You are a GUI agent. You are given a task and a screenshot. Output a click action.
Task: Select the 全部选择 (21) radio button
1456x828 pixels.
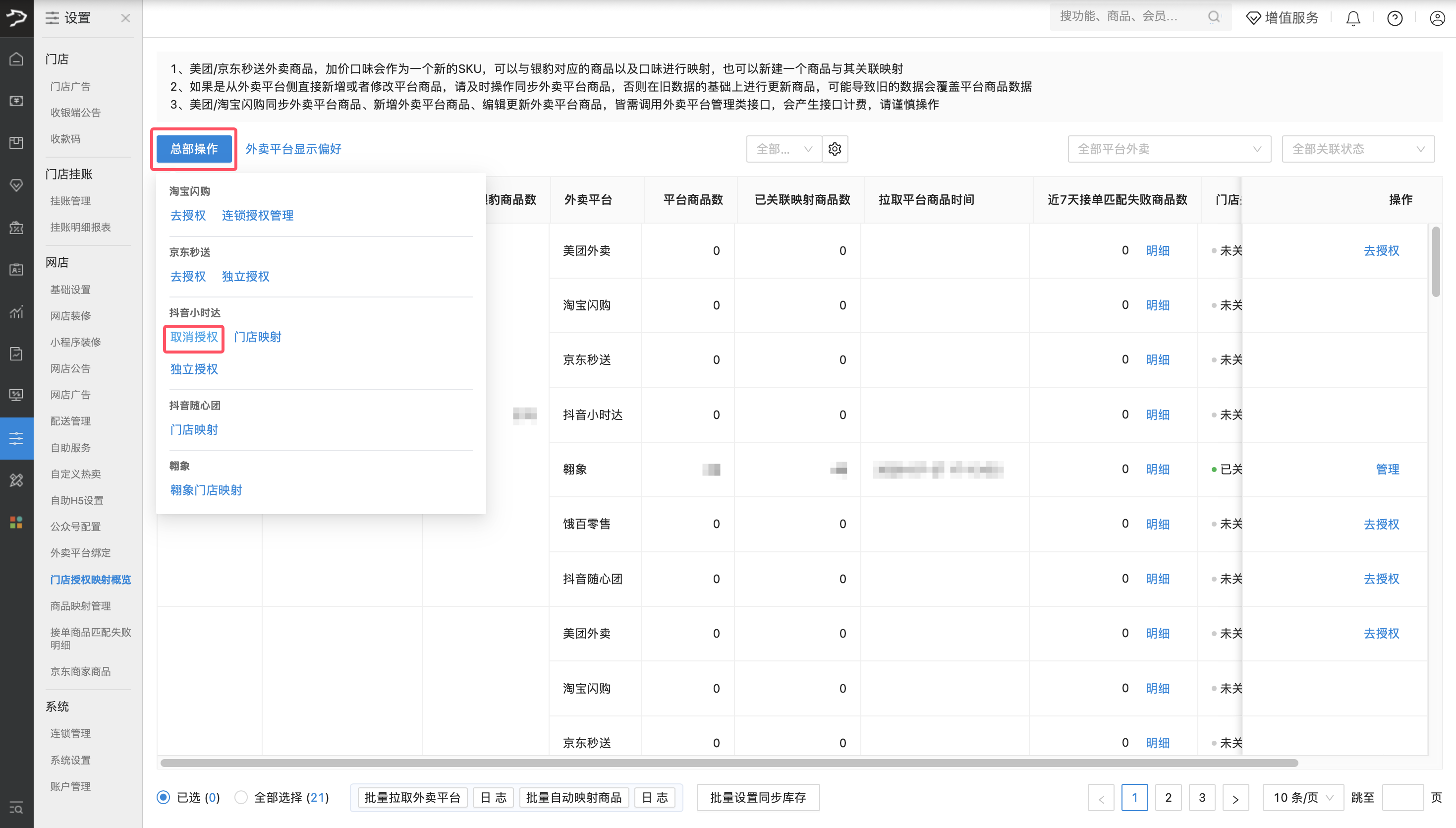coord(241,797)
